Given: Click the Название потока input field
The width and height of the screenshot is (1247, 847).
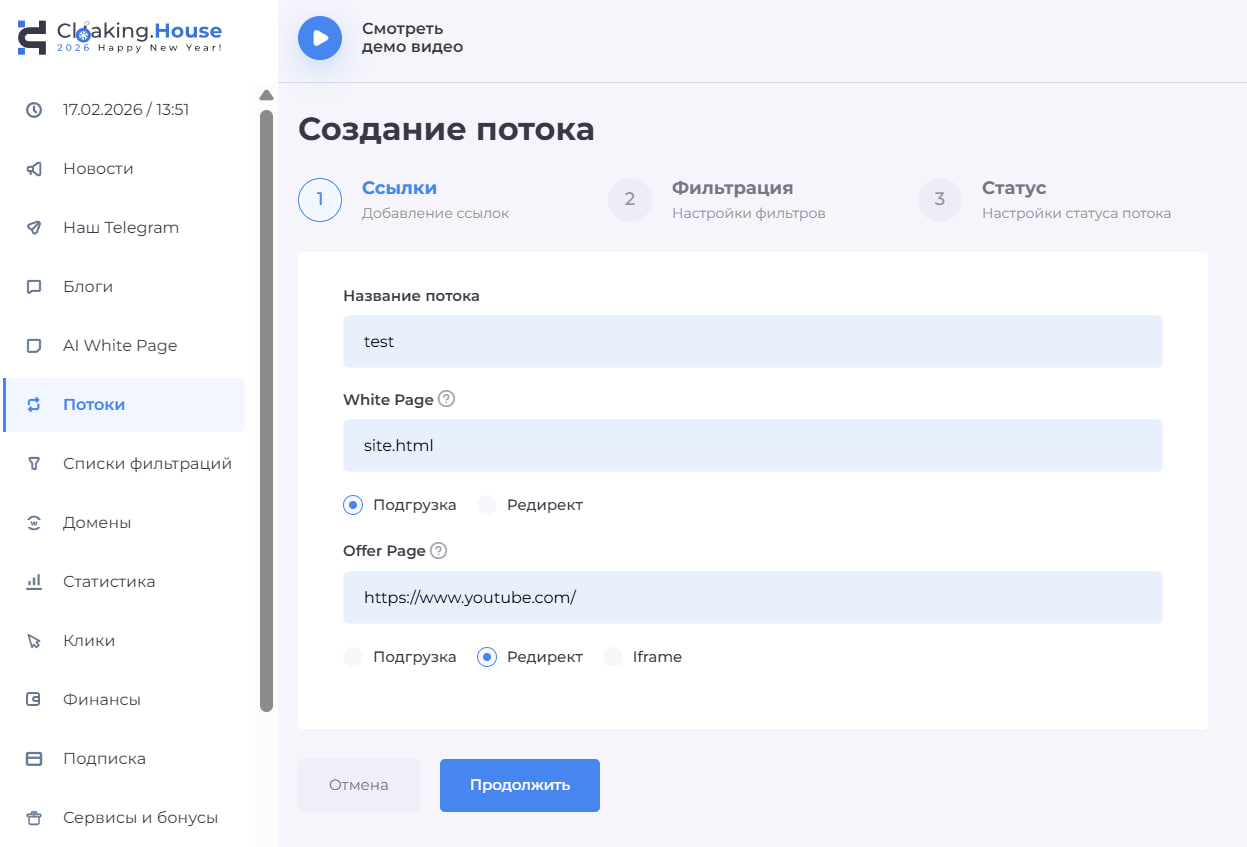Looking at the screenshot, I should (752, 341).
